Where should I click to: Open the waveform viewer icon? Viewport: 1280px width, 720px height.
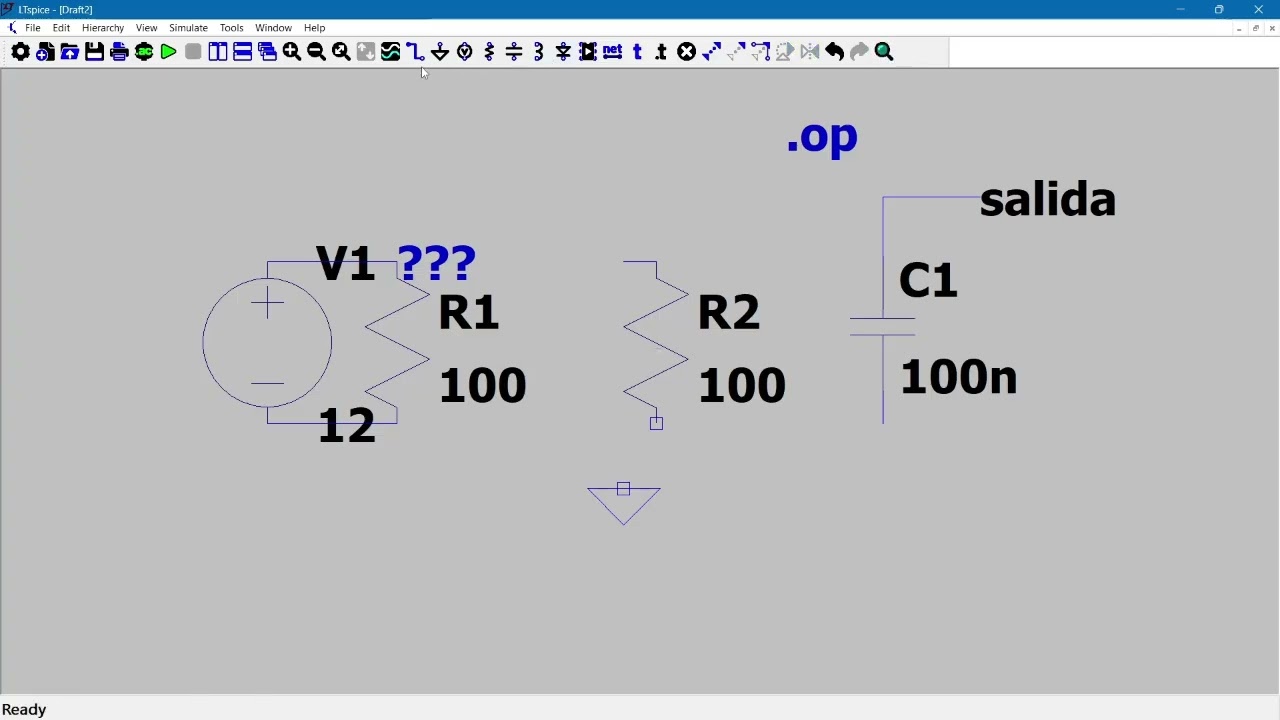(390, 52)
